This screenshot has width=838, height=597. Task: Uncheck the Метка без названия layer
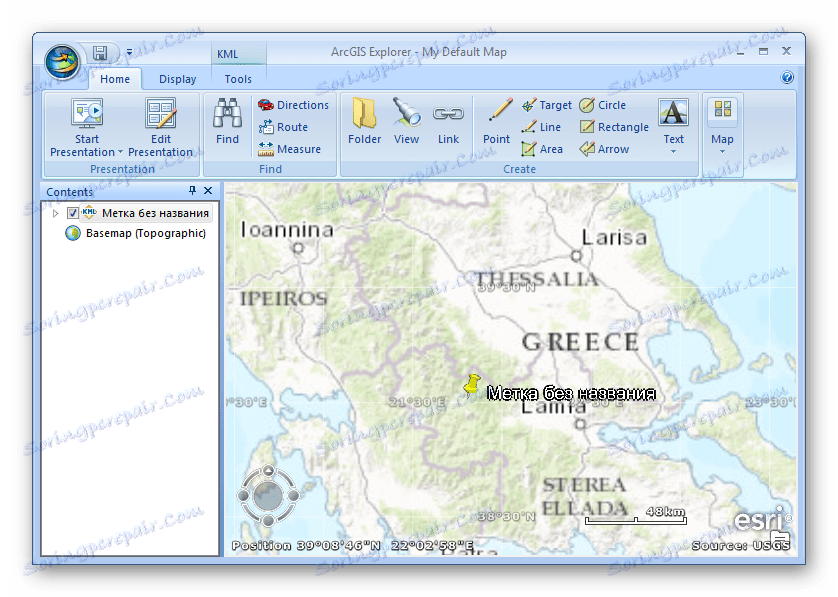click(73, 212)
